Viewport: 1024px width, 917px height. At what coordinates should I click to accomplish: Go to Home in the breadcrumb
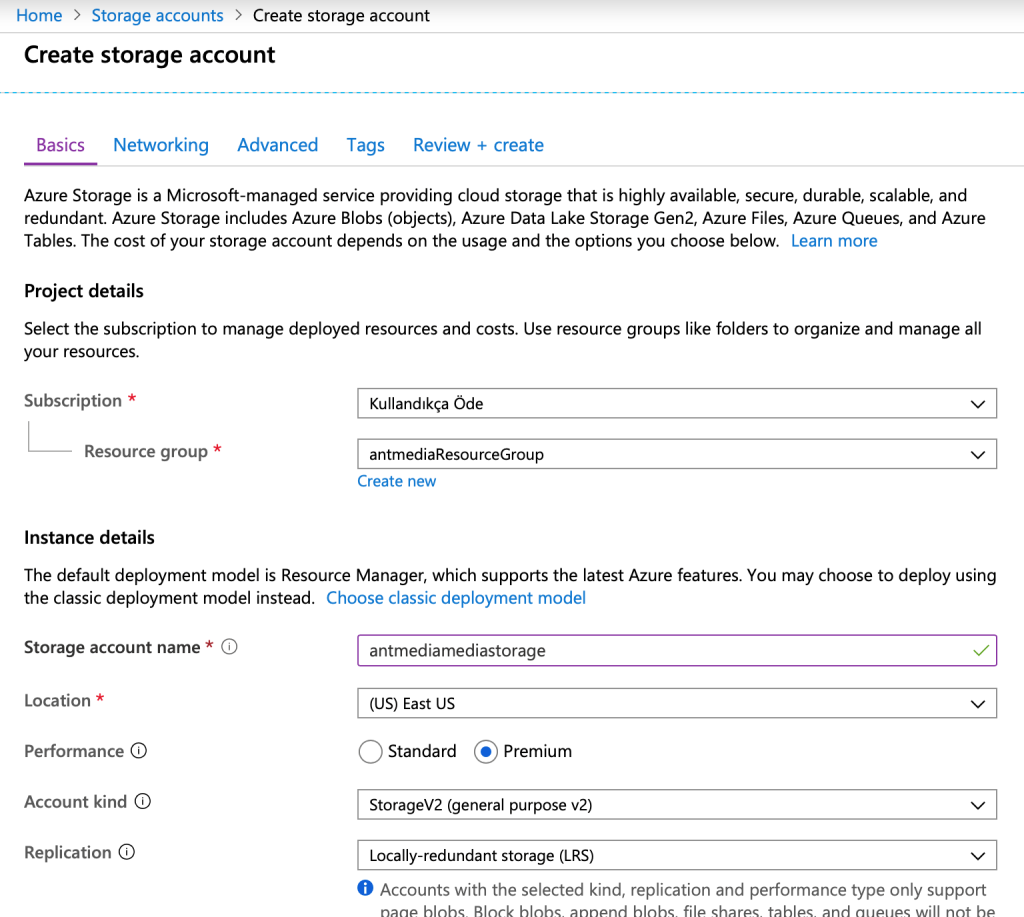coord(39,15)
